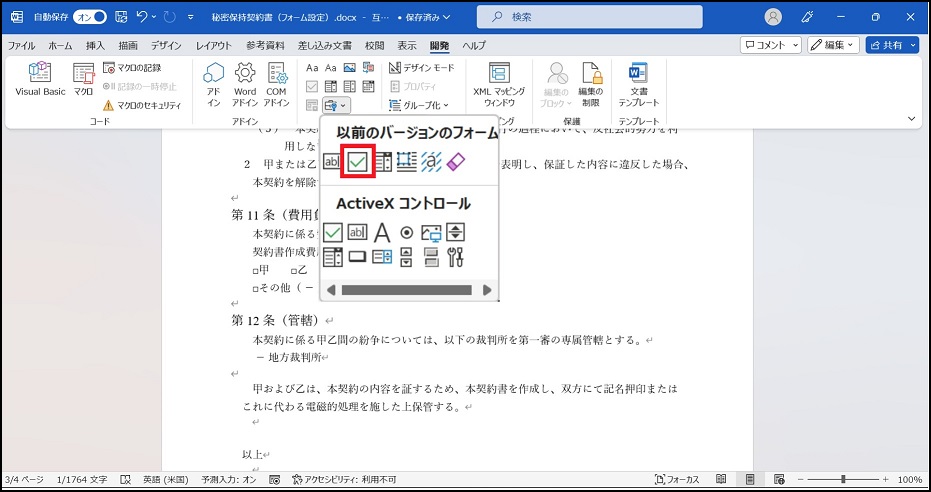Open the マクロ macros dialog

point(83,80)
